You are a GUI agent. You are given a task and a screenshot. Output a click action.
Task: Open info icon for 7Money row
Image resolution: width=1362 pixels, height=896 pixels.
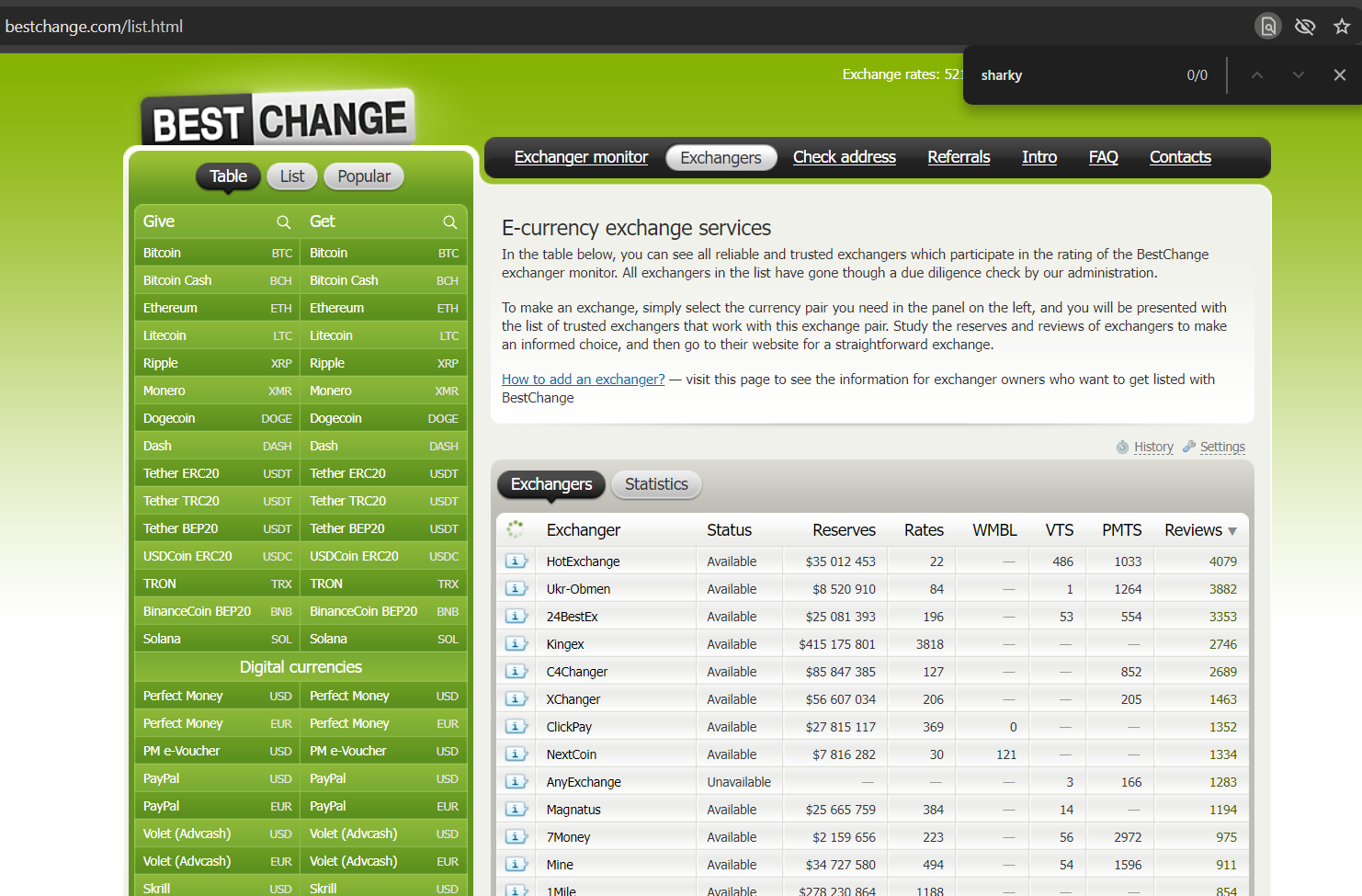tap(516, 836)
